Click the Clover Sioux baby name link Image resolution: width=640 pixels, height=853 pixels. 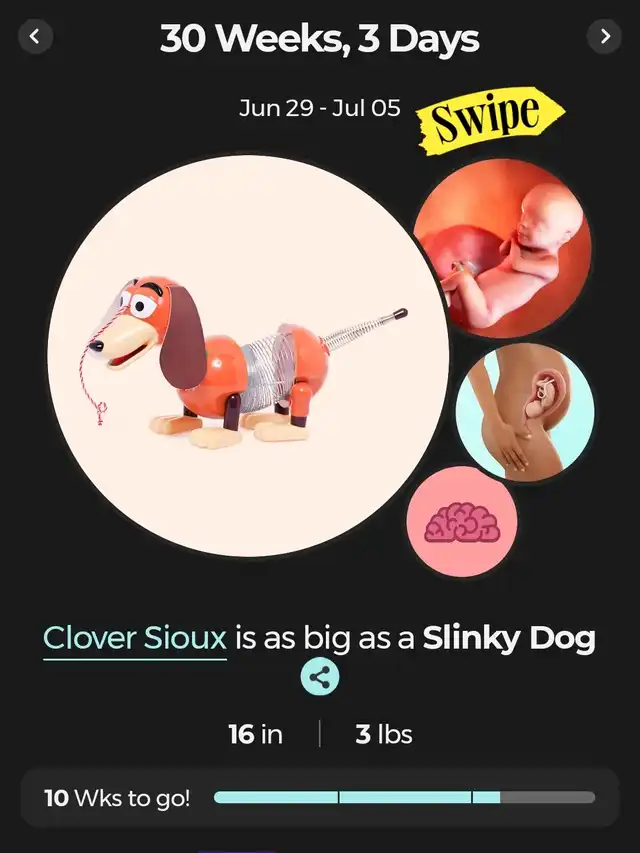click(135, 639)
